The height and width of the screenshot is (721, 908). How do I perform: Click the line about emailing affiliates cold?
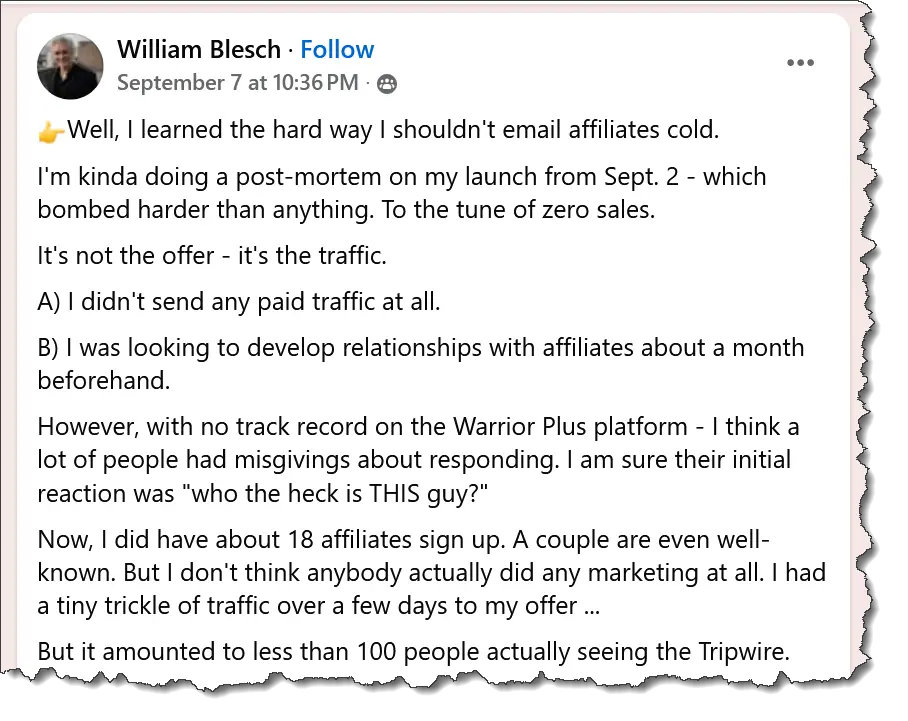392,131
